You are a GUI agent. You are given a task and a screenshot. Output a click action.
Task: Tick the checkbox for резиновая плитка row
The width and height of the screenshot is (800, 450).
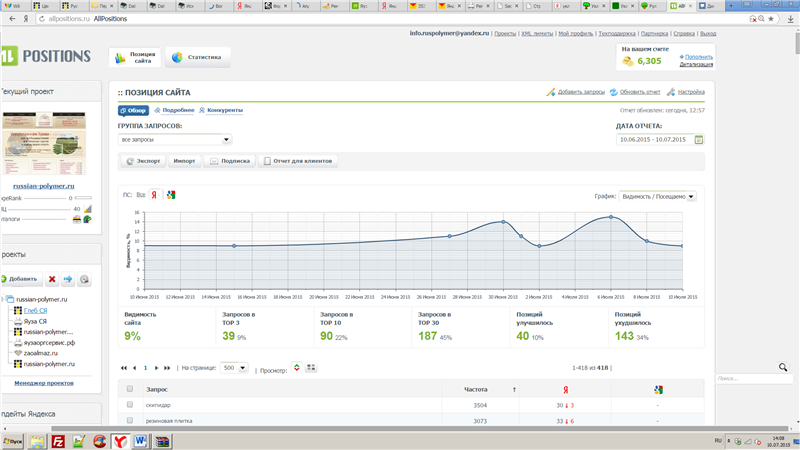point(129,421)
